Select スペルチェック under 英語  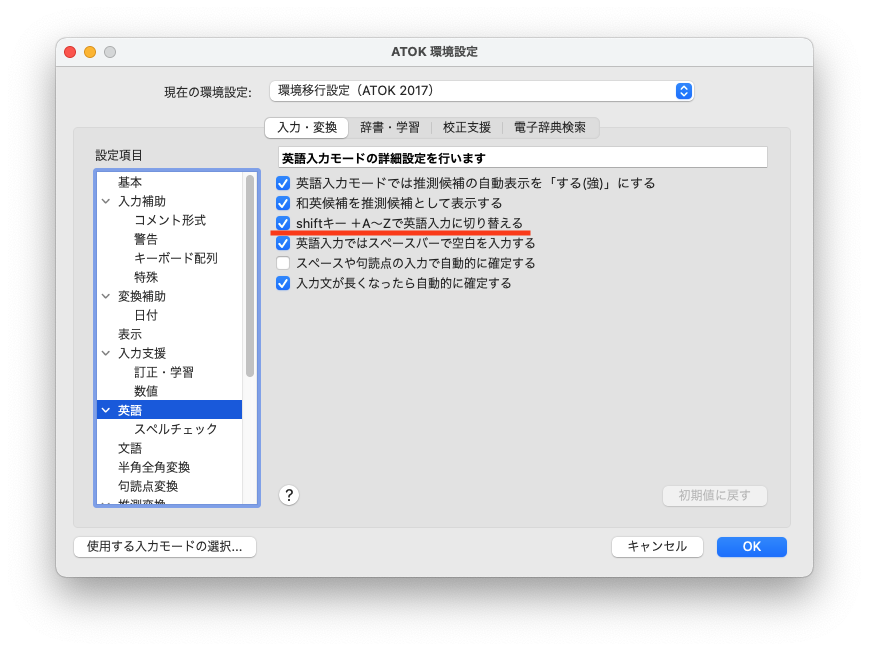click(x=170, y=429)
